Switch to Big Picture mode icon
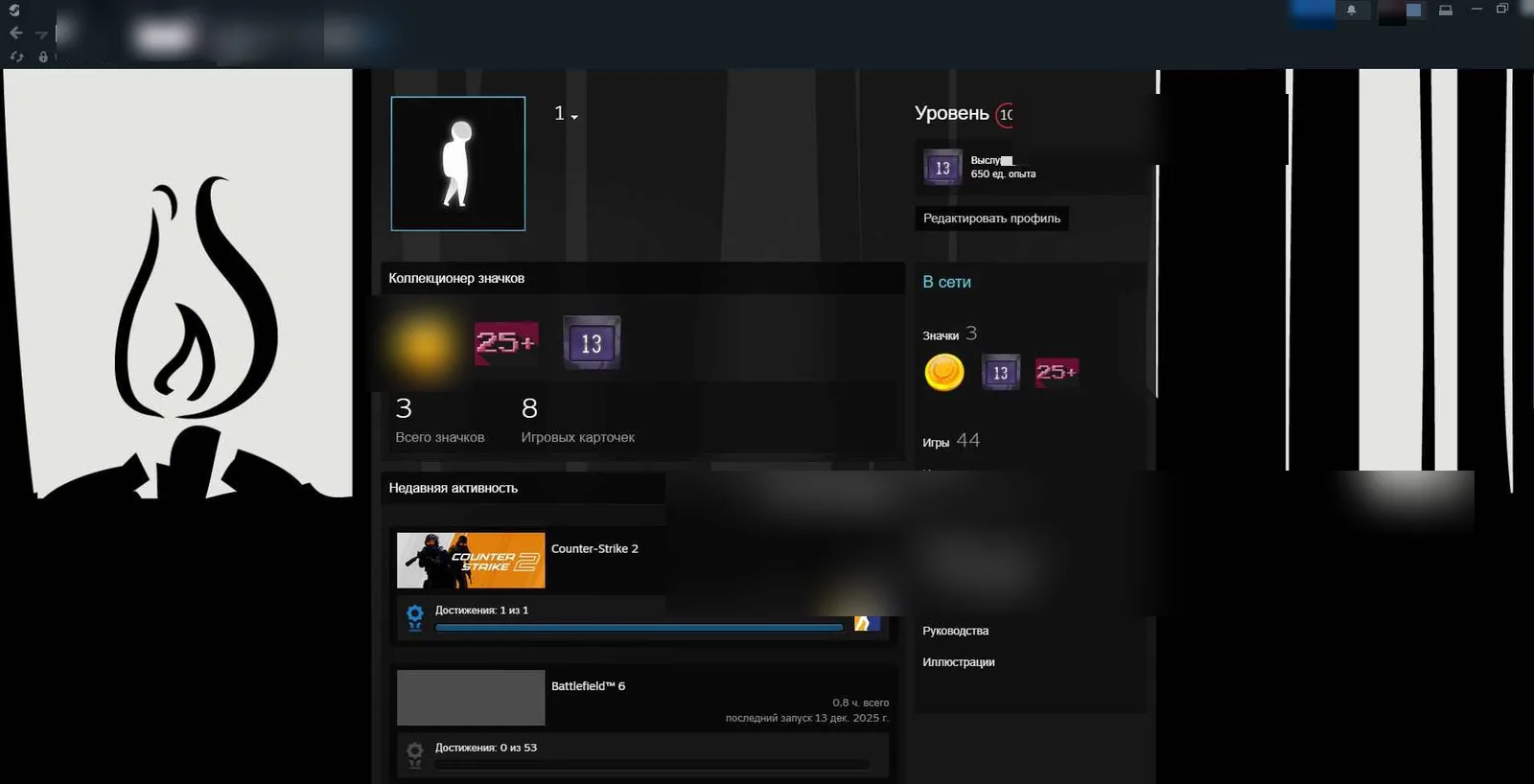This screenshot has height=784, width=1534. coord(1446,11)
